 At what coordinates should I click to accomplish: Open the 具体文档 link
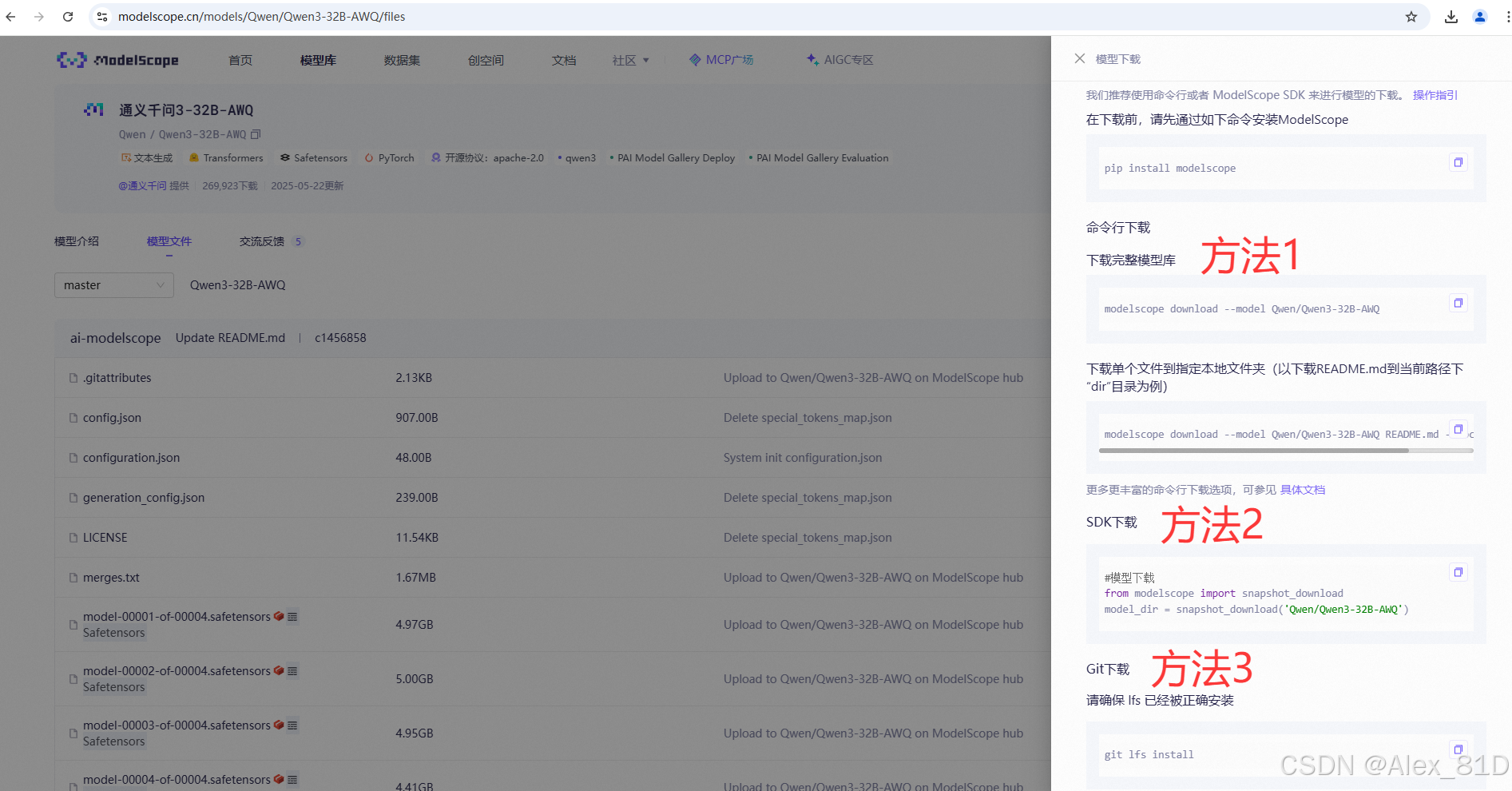click(1303, 490)
